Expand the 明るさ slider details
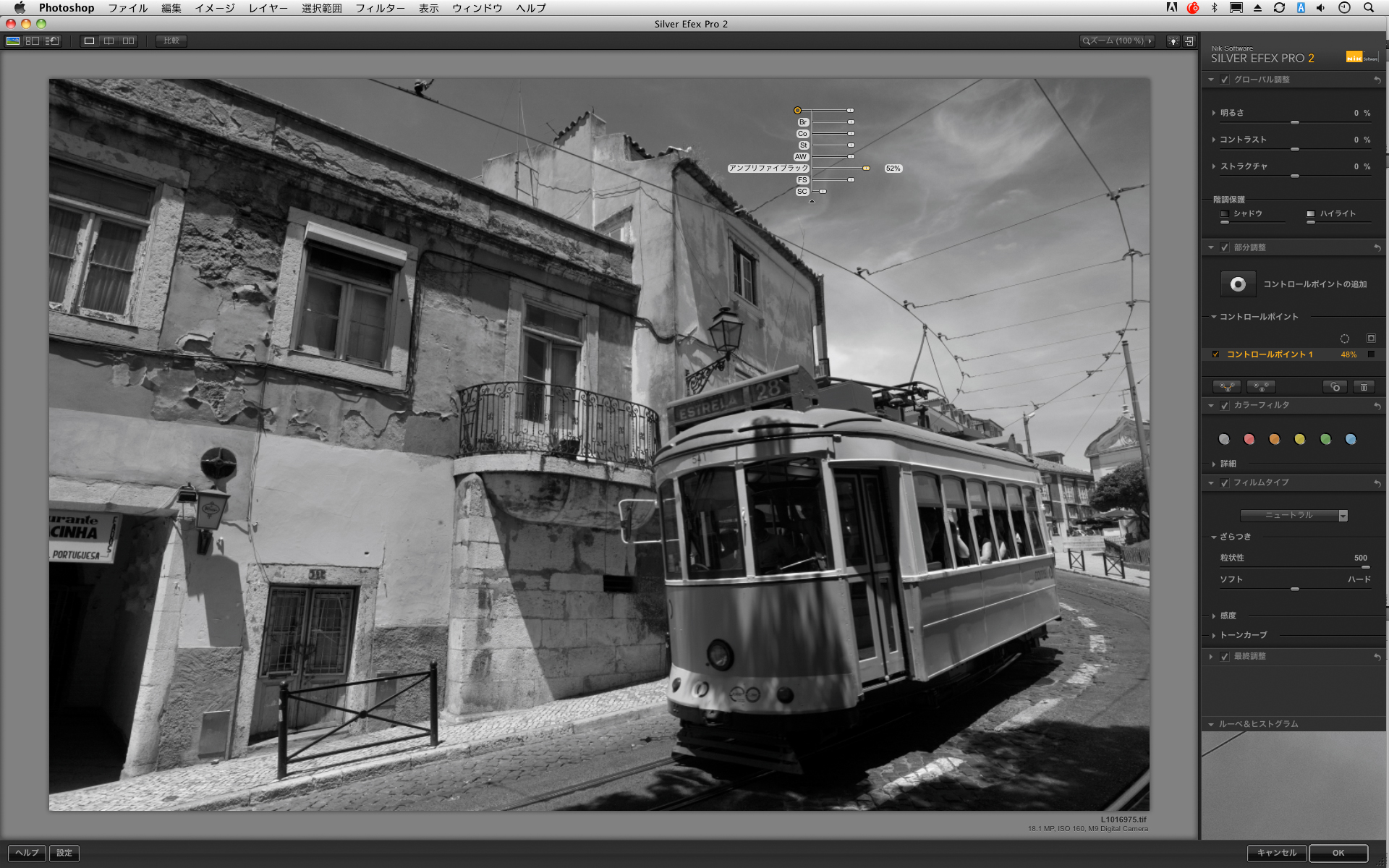1389x868 pixels. [x=1214, y=113]
